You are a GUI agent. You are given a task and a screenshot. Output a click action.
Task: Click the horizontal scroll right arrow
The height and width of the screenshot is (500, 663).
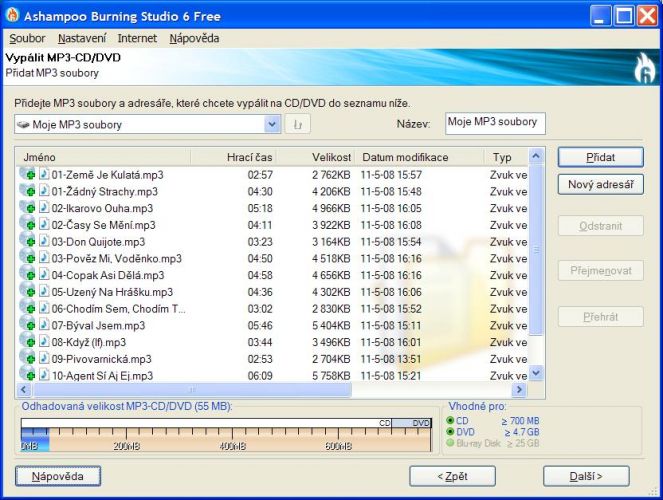click(x=518, y=389)
